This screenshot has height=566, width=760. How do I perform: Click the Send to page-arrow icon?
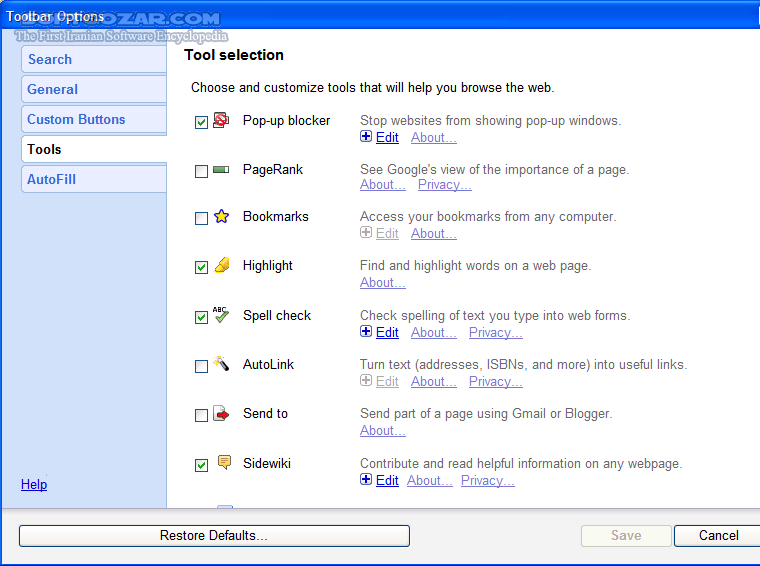point(221,413)
